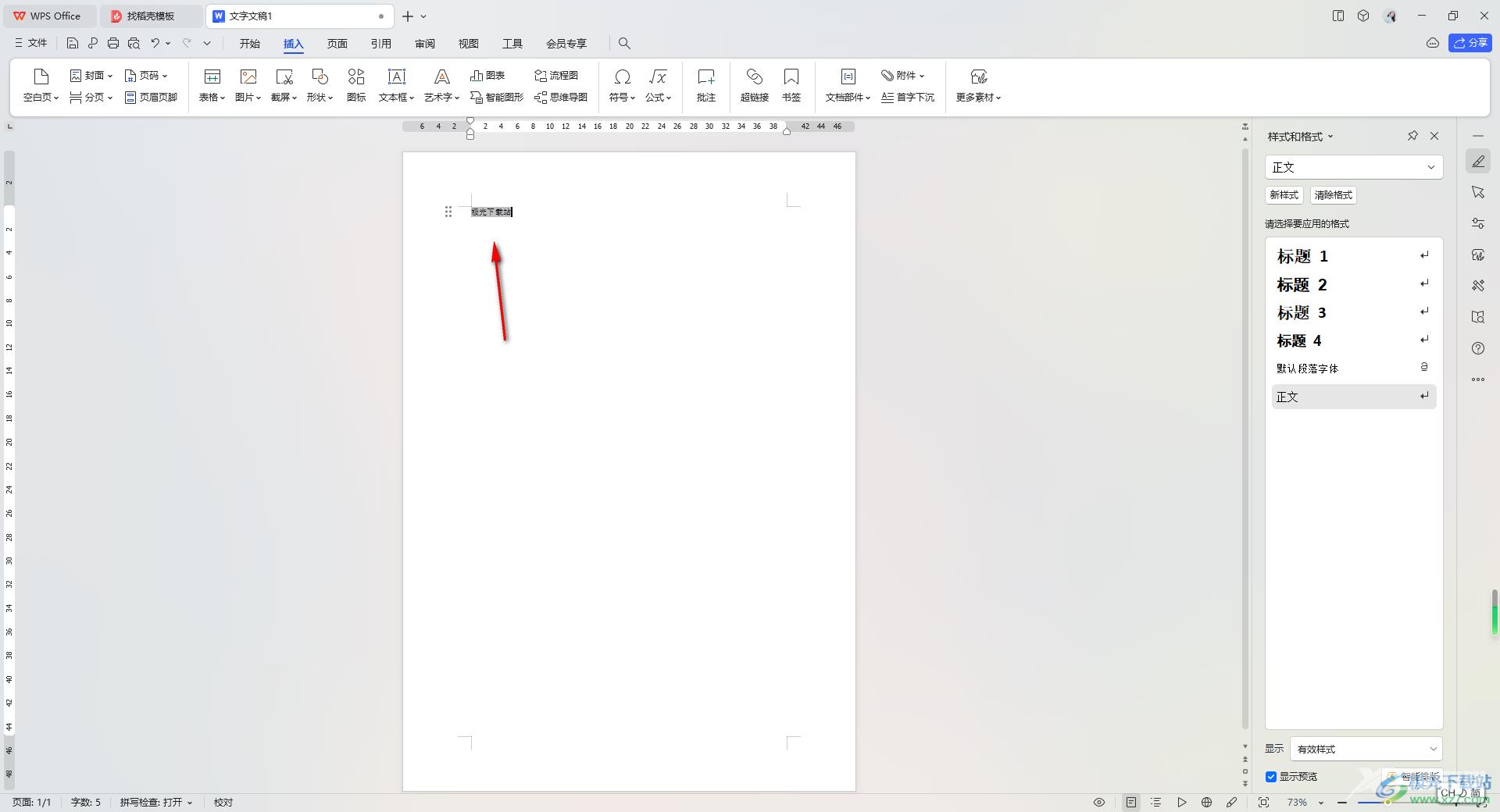Apply the 标题 1 style
This screenshot has width=1500, height=812.
click(x=1354, y=256)
